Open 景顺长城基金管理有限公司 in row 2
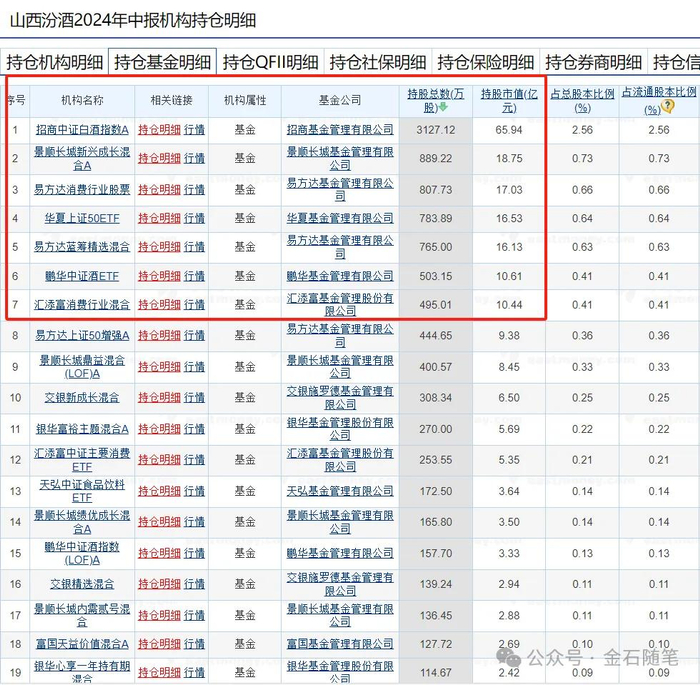 [340, 159]
